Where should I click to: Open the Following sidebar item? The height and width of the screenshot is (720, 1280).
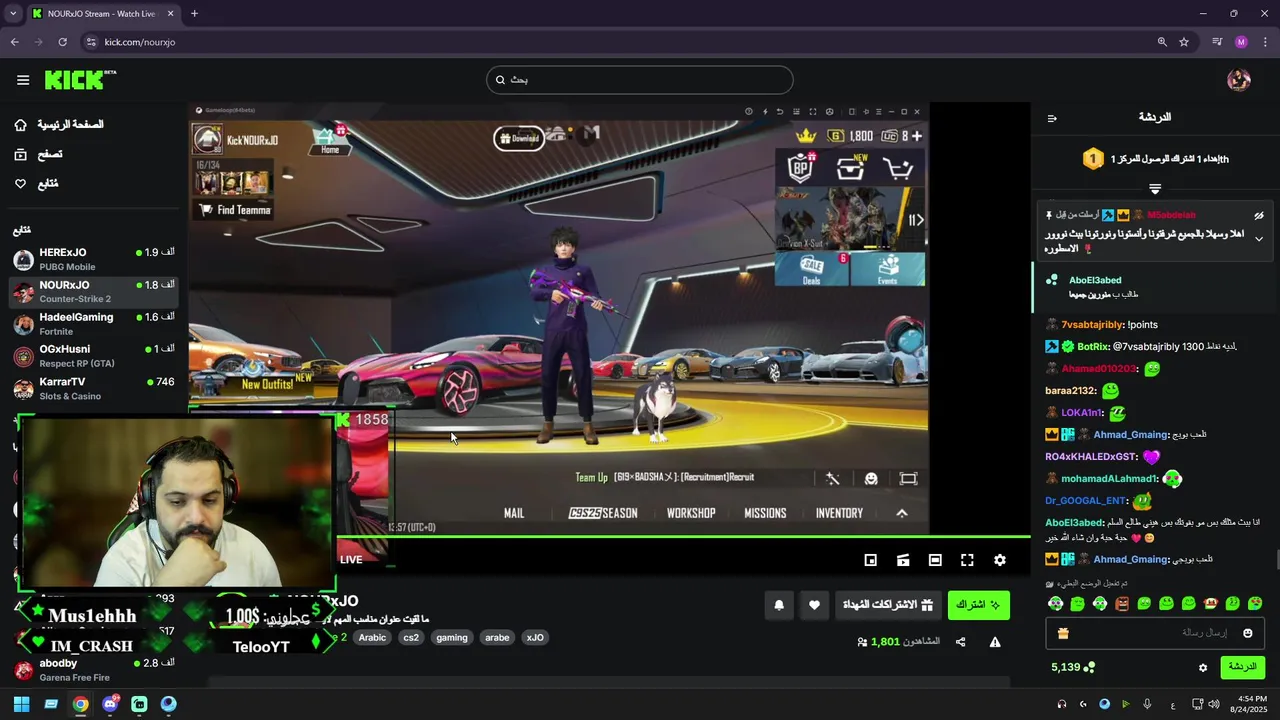[x=38, y=184]
